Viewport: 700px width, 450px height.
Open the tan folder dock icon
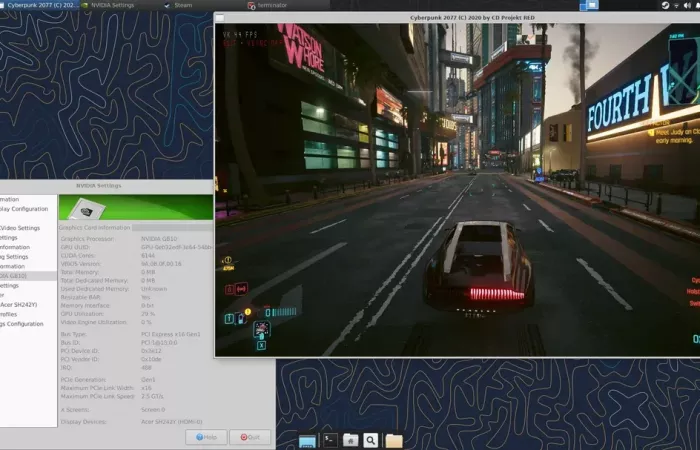[x=394, y=441]
